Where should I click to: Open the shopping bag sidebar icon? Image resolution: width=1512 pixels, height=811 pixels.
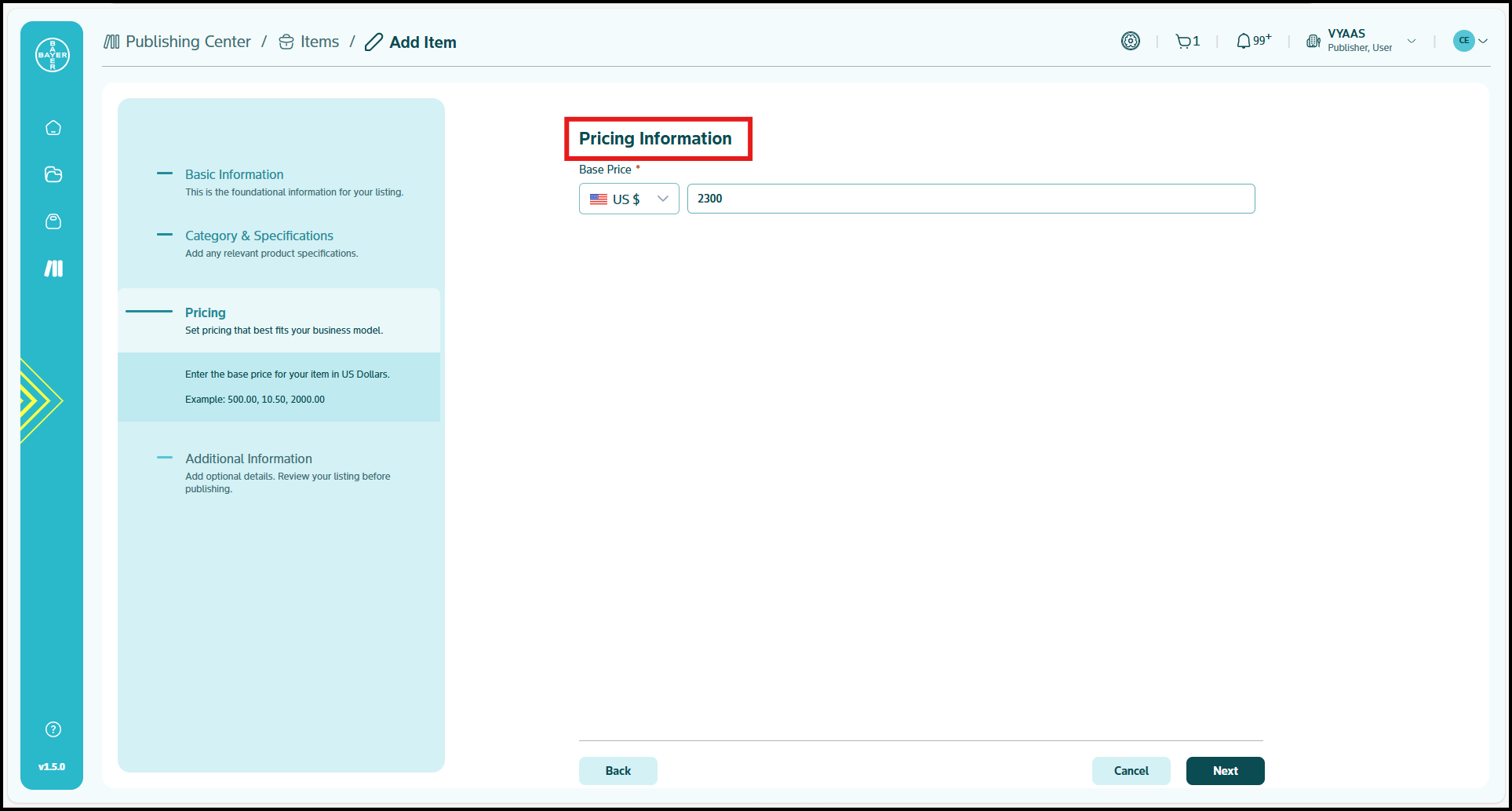(53, 221)
